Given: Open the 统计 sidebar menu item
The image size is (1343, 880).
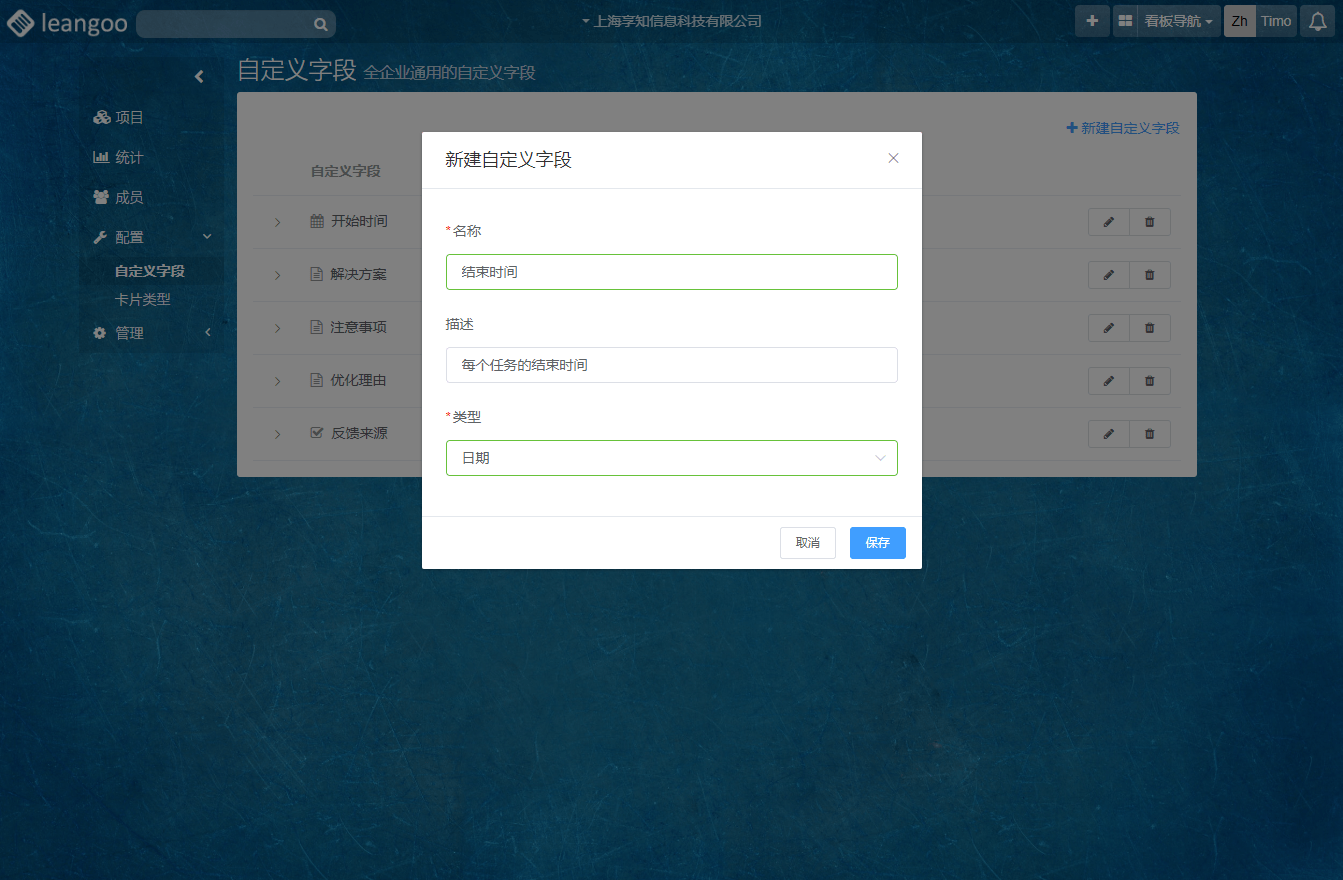Looking at the screenshot, I should [129, 157].
